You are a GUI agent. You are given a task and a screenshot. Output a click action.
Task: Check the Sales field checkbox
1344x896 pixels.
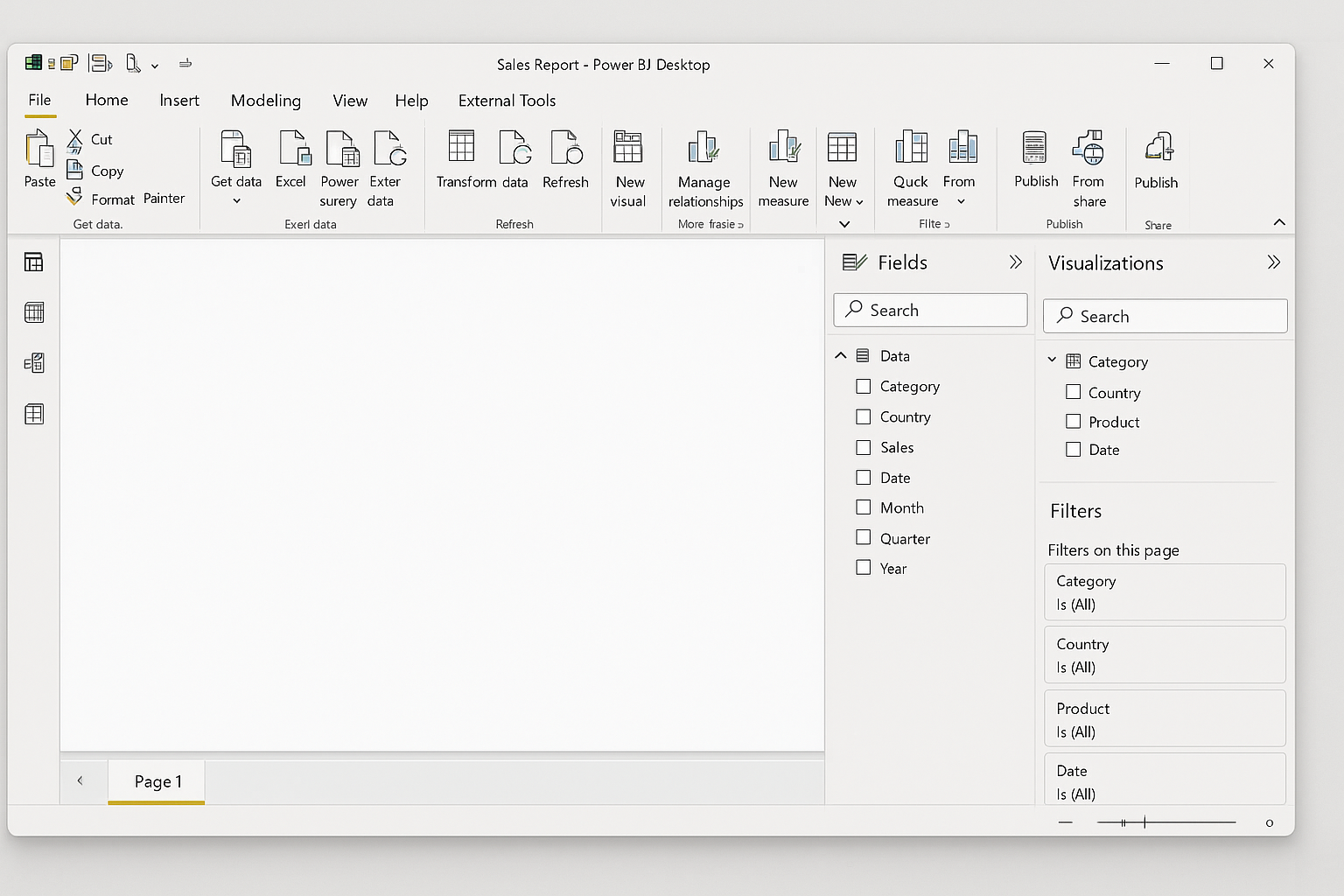[x=864, y=447]
